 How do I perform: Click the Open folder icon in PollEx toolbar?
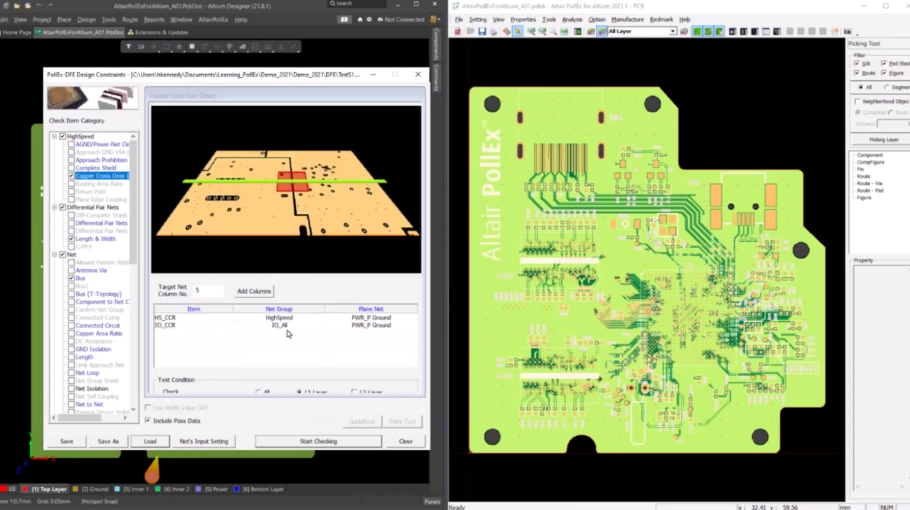(470, 31)
